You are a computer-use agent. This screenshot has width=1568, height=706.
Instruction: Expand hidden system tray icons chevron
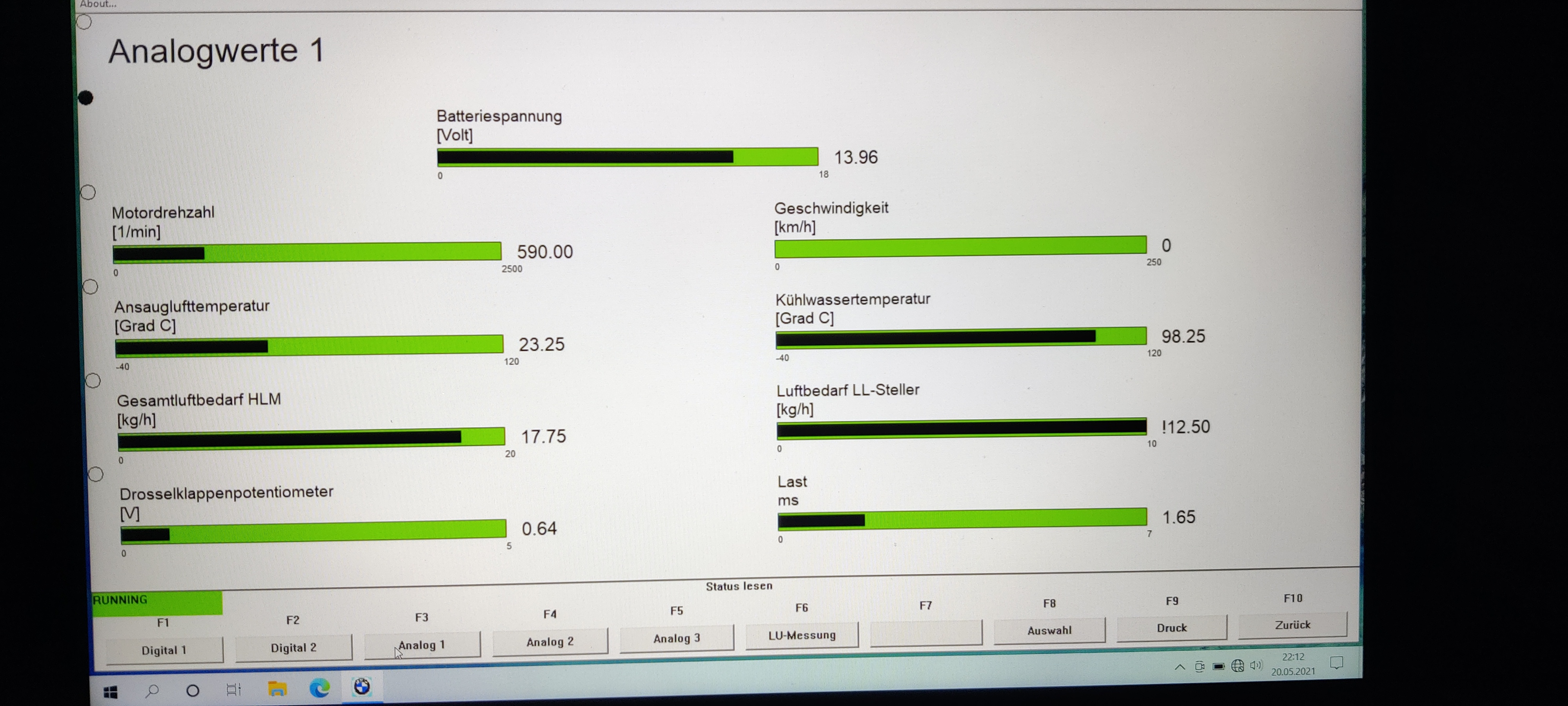(x=1180, y=666)
